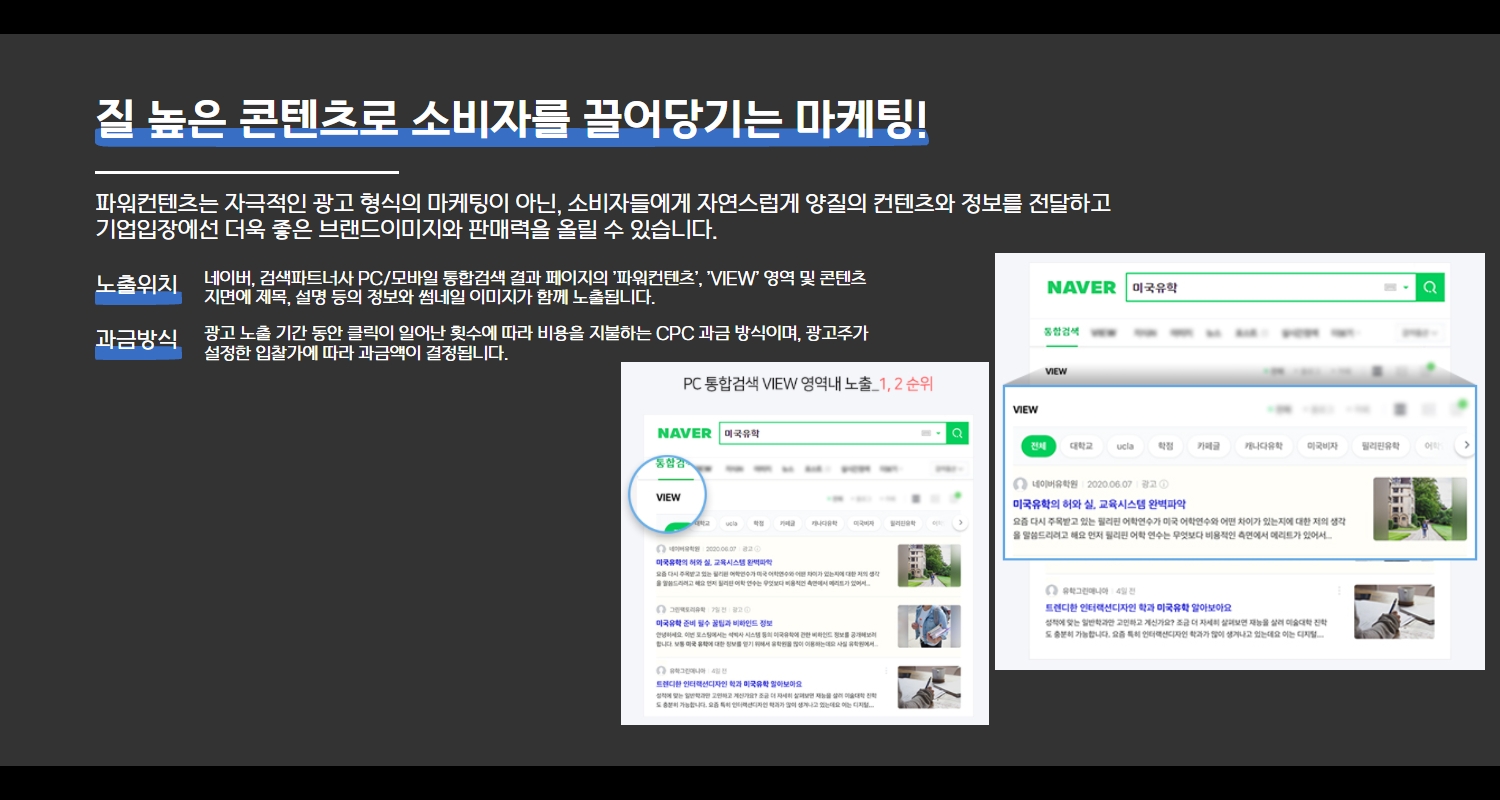Click the 2020.06.07 date in the enlarged panel

pos(1110,484)
